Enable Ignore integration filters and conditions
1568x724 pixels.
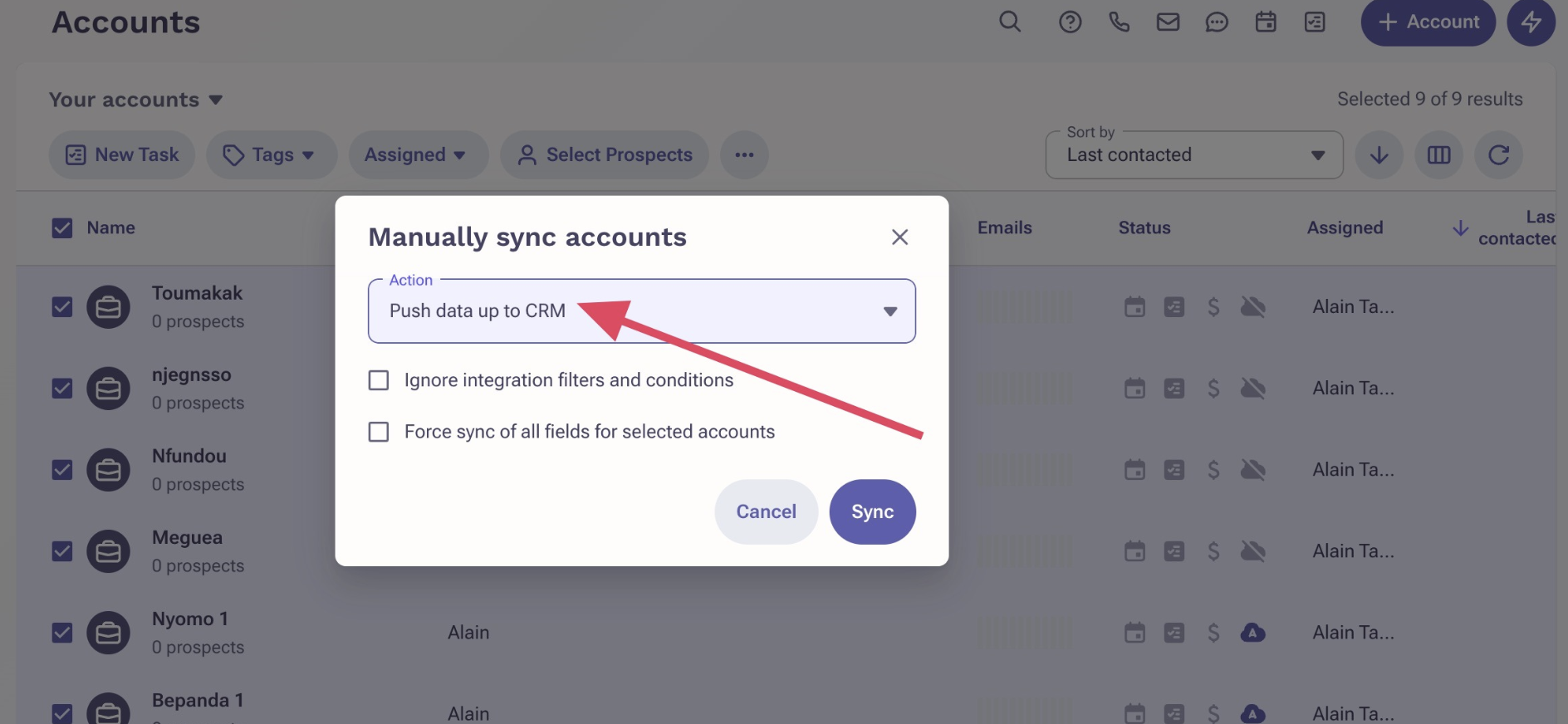pyautogui.click(x=379, y=380)
